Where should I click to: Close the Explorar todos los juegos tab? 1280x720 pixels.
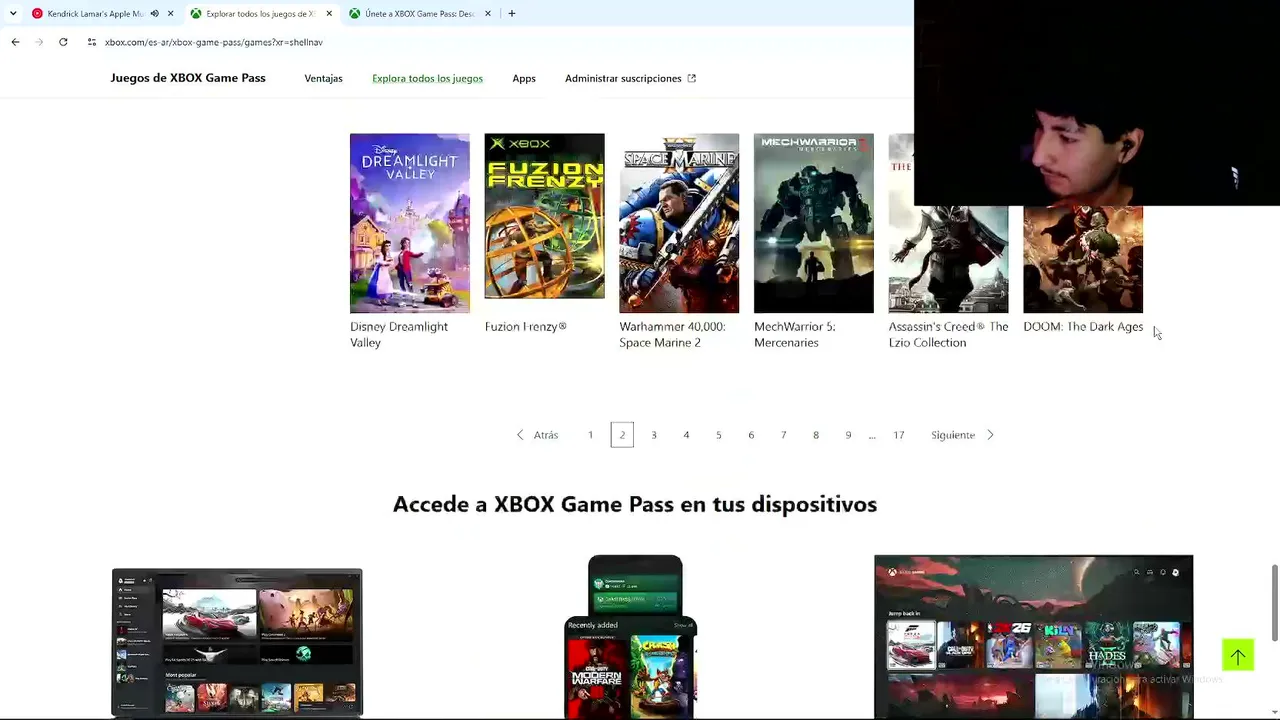pos(329,13)
